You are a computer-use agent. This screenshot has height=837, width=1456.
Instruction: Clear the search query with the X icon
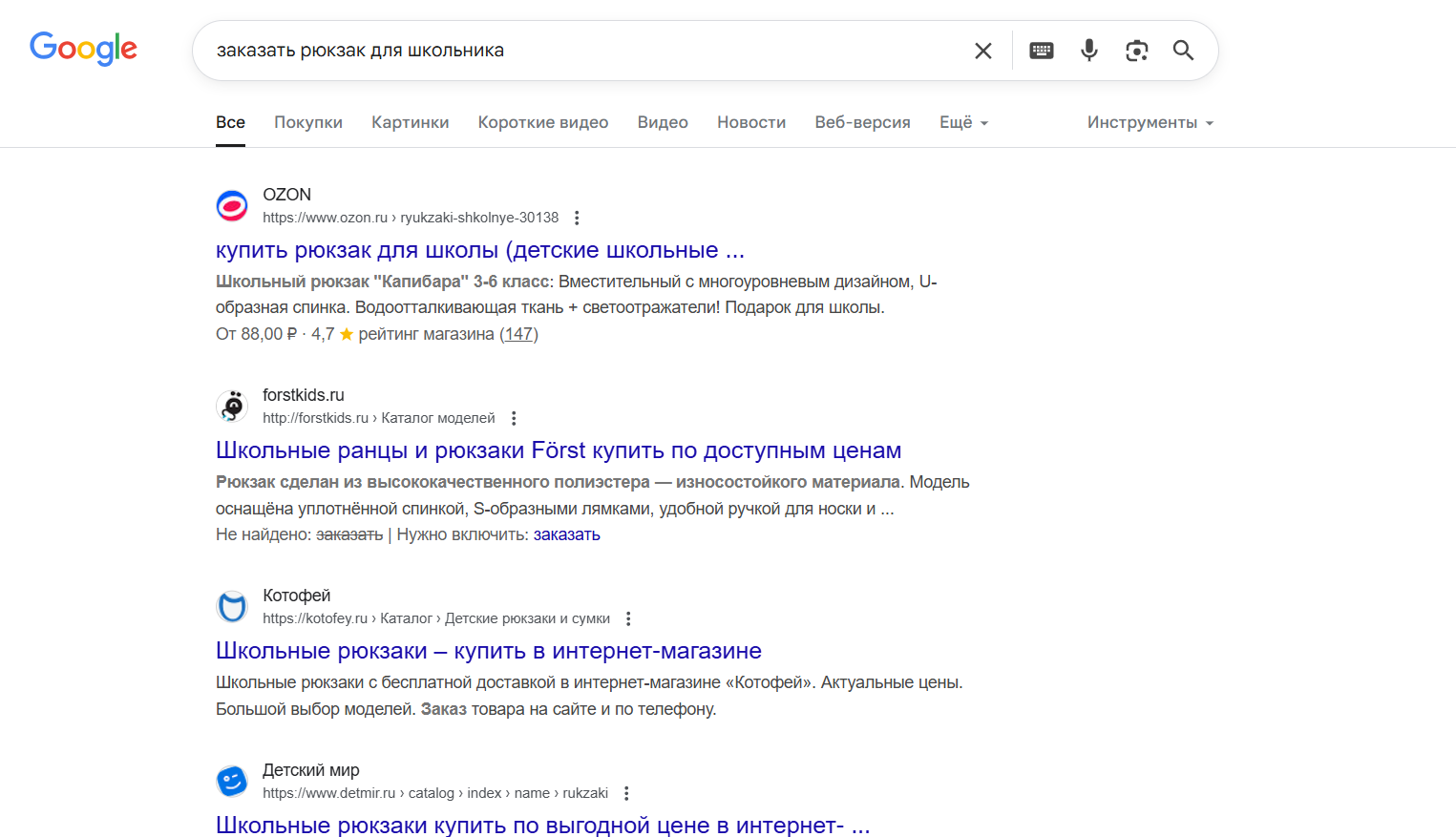pos(982,50)
